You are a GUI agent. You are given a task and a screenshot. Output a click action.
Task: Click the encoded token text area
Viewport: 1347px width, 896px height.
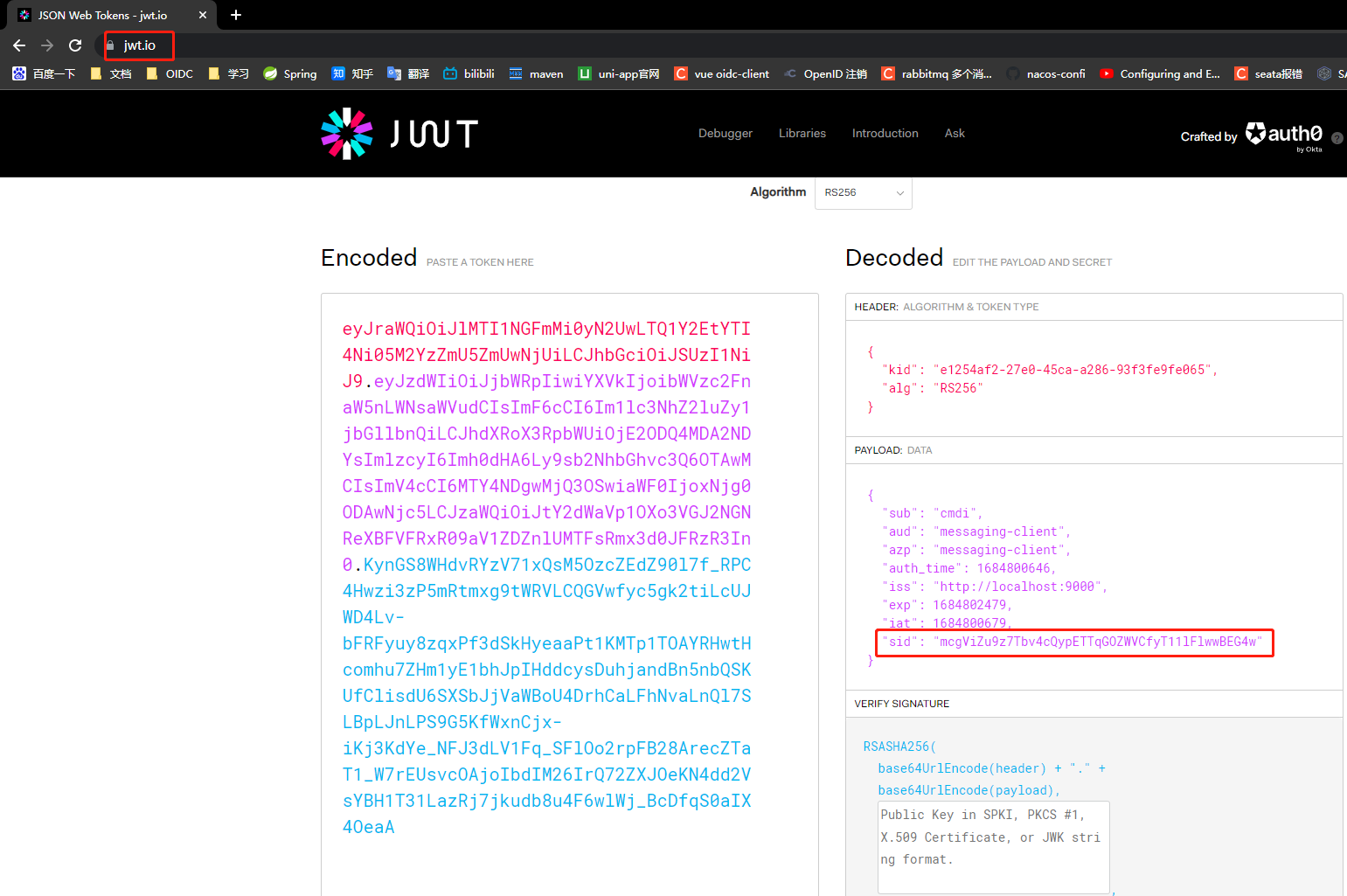point(568,577)
